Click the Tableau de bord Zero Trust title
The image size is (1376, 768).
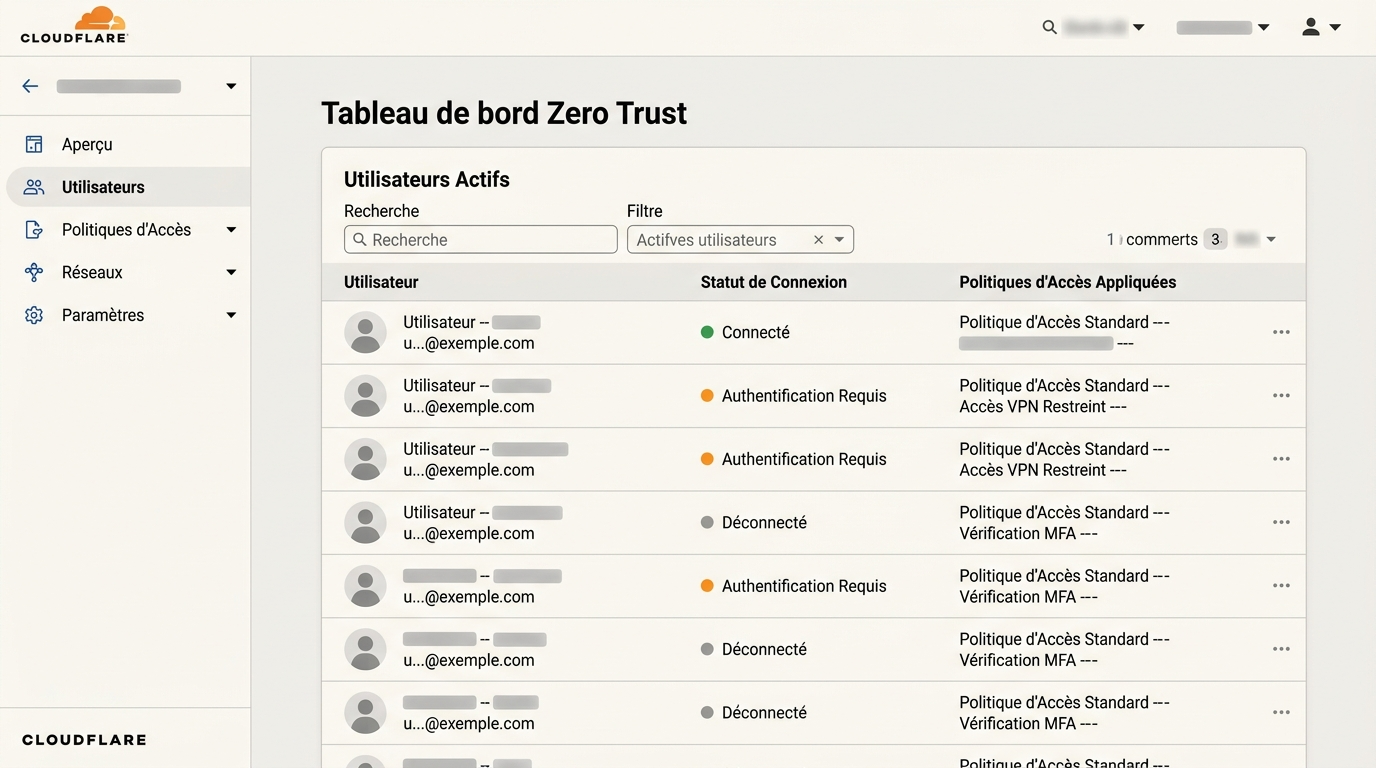pos(504,113)
